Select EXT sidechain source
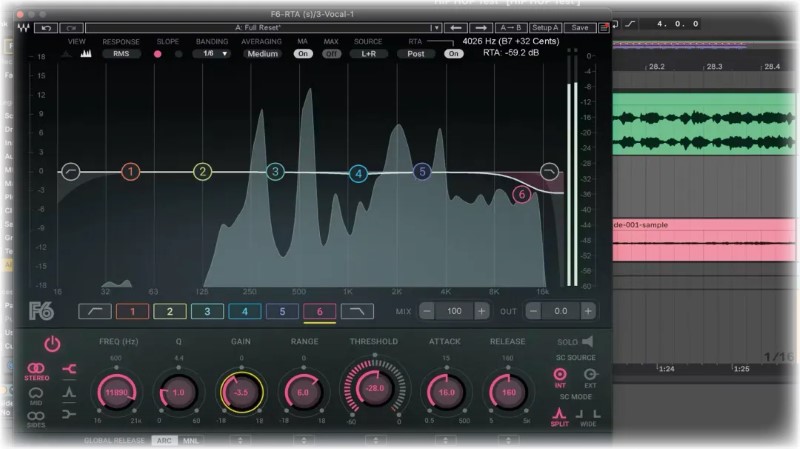 [x=590, y=378]
